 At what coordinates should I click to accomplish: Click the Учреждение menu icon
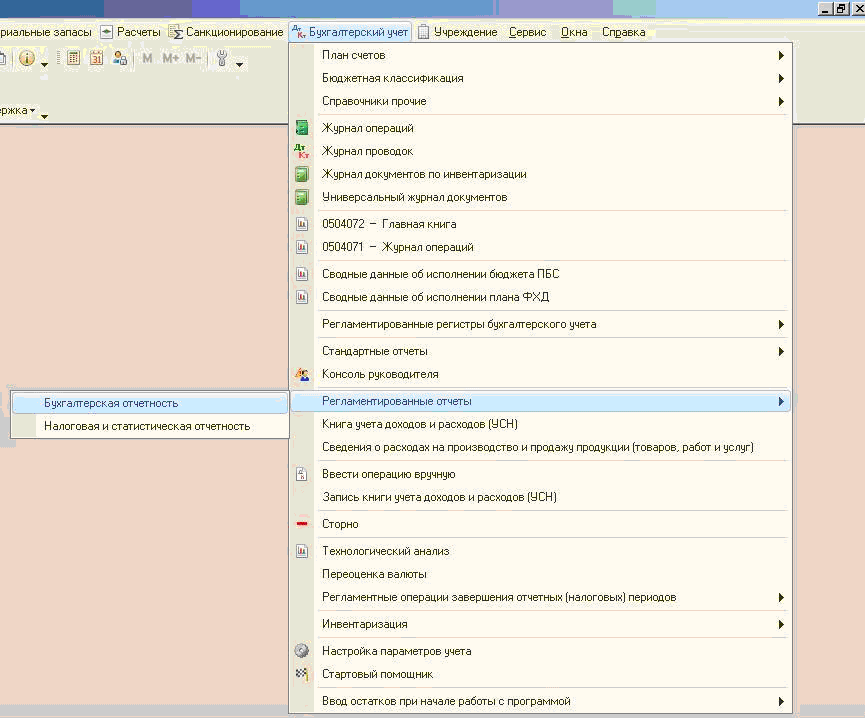[x=423, y=32]
